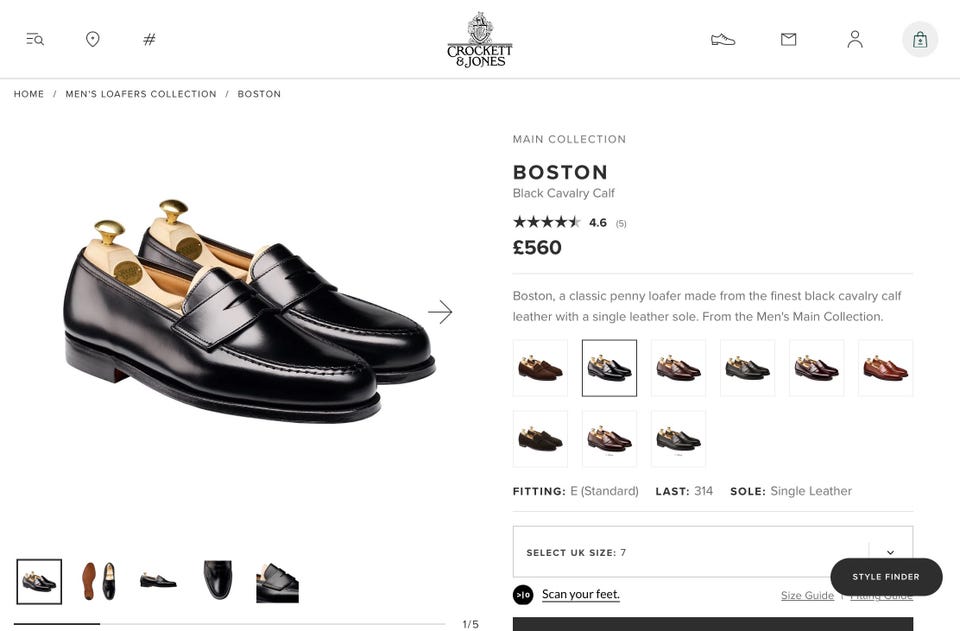Go to Men's Loafers Collection breadcrumb
This screenshot has width=960, height=631.
coord(141,94)
